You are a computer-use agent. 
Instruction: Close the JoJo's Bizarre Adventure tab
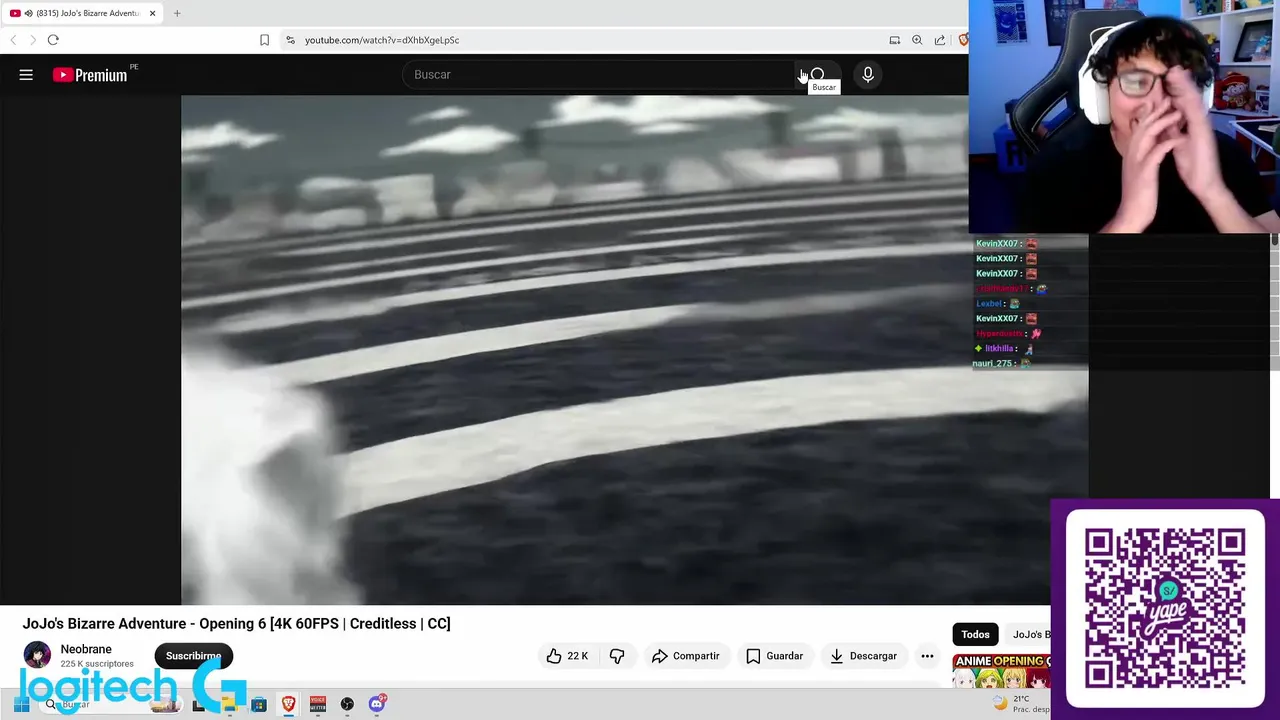(152, 13)
